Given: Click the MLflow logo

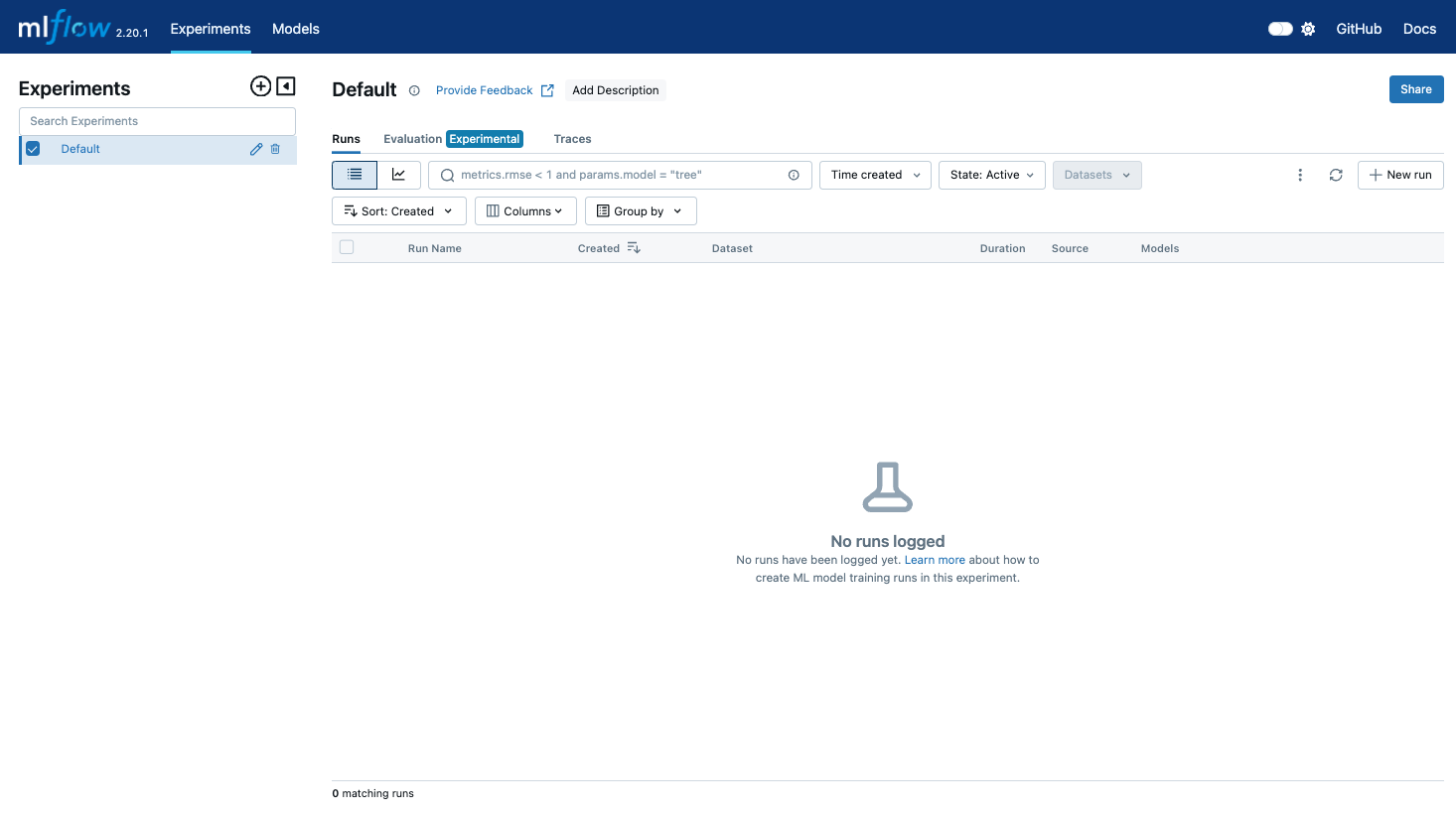Looking at the screenshot, I should [64, 27].
